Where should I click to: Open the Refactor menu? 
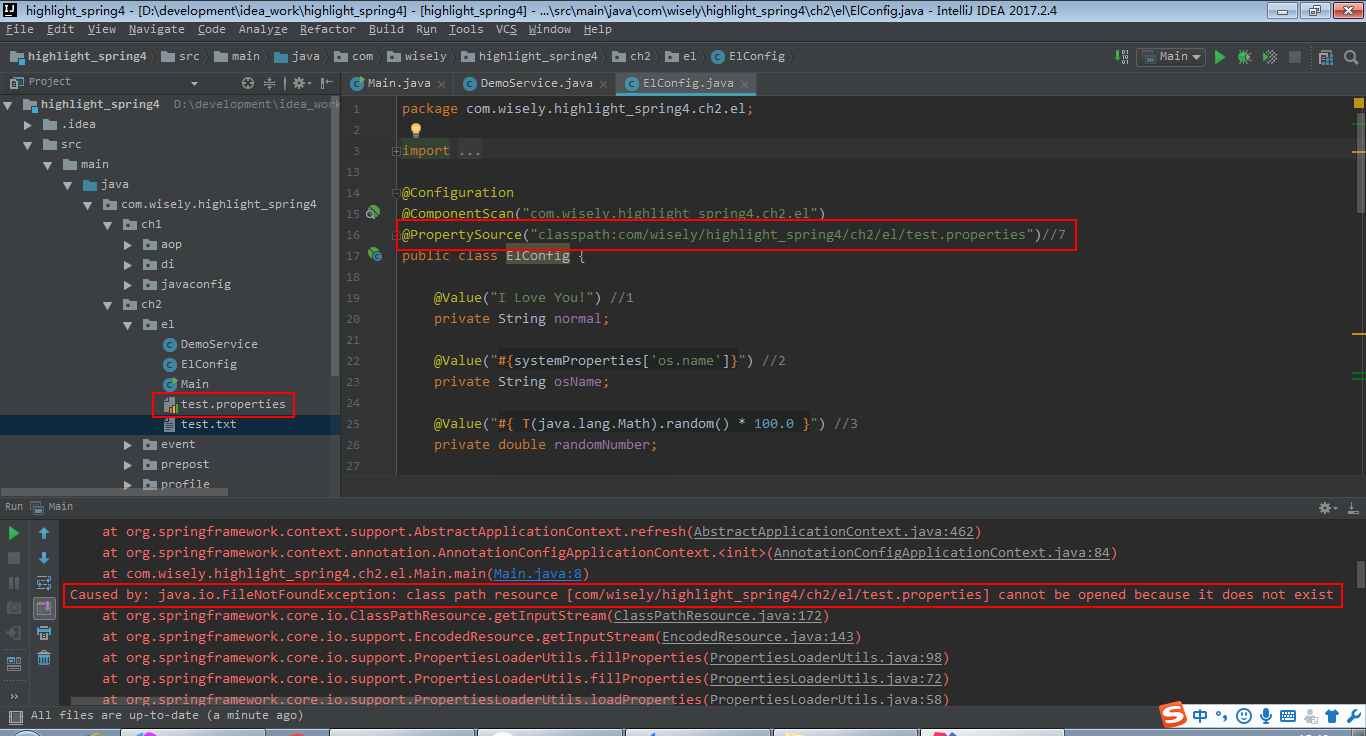point(327,29)
